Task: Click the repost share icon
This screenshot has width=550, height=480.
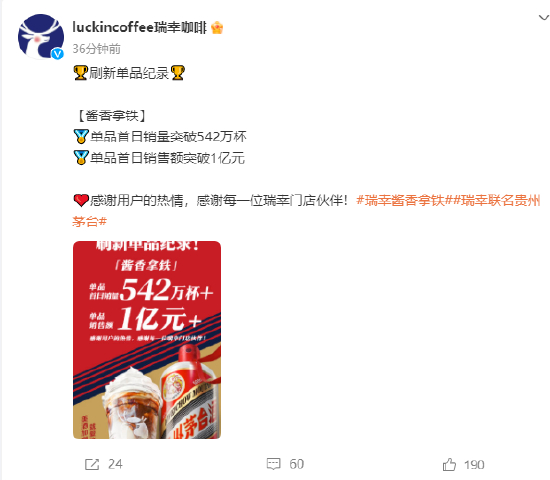Action: click(x=92, y=465)
